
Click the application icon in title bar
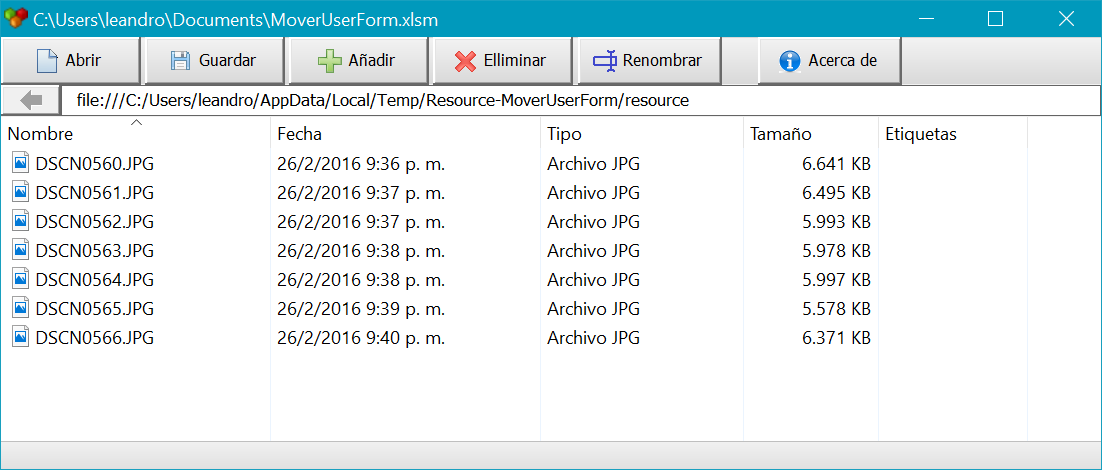pos(16,18)
